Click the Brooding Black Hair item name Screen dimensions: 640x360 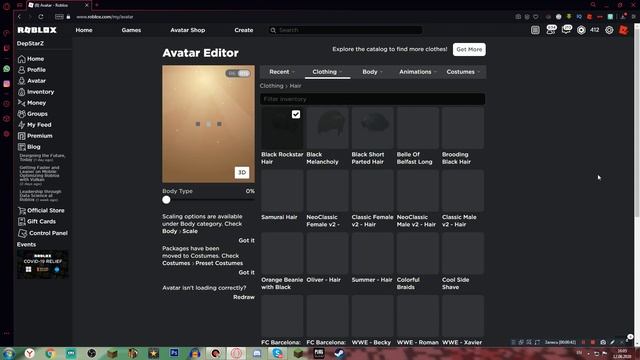456,158
